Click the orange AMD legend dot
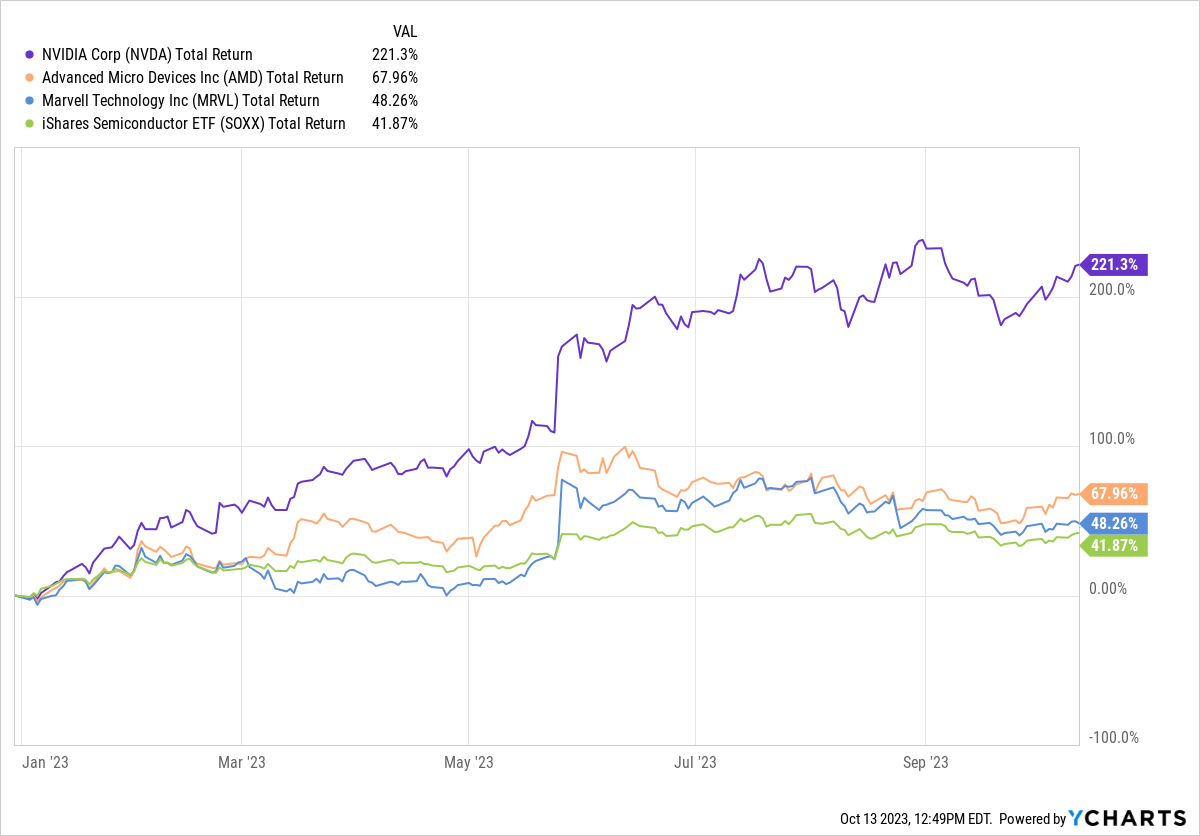 click(x=29, y=78)
